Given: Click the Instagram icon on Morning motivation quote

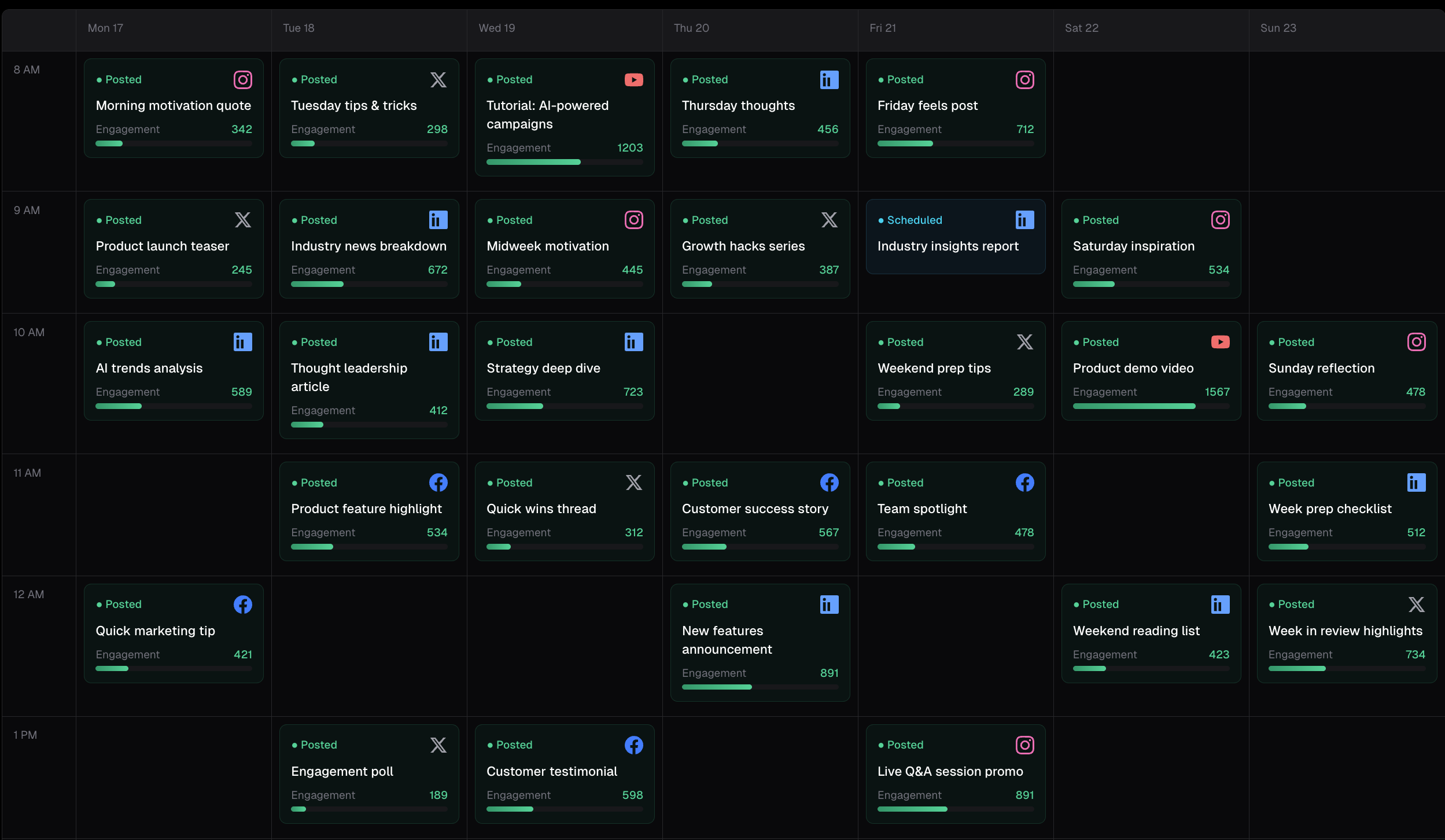Looking at the screenshot, I should tap(242, 80).
